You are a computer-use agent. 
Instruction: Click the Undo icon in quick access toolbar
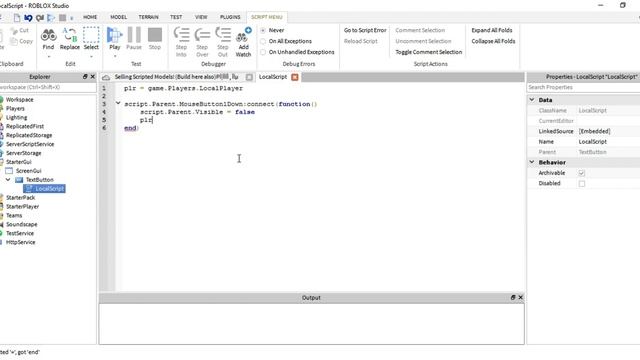28,18
